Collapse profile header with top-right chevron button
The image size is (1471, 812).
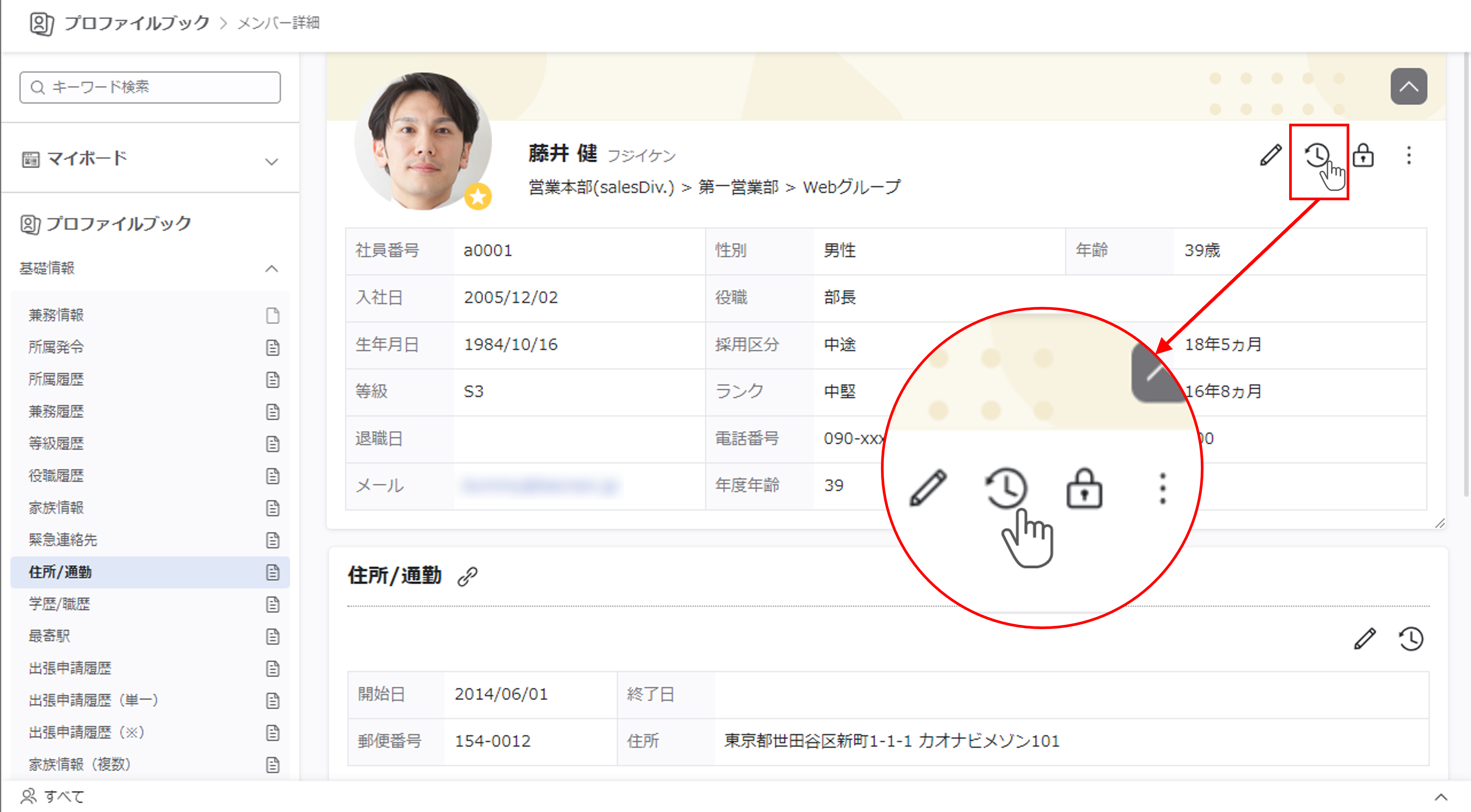1408,87
